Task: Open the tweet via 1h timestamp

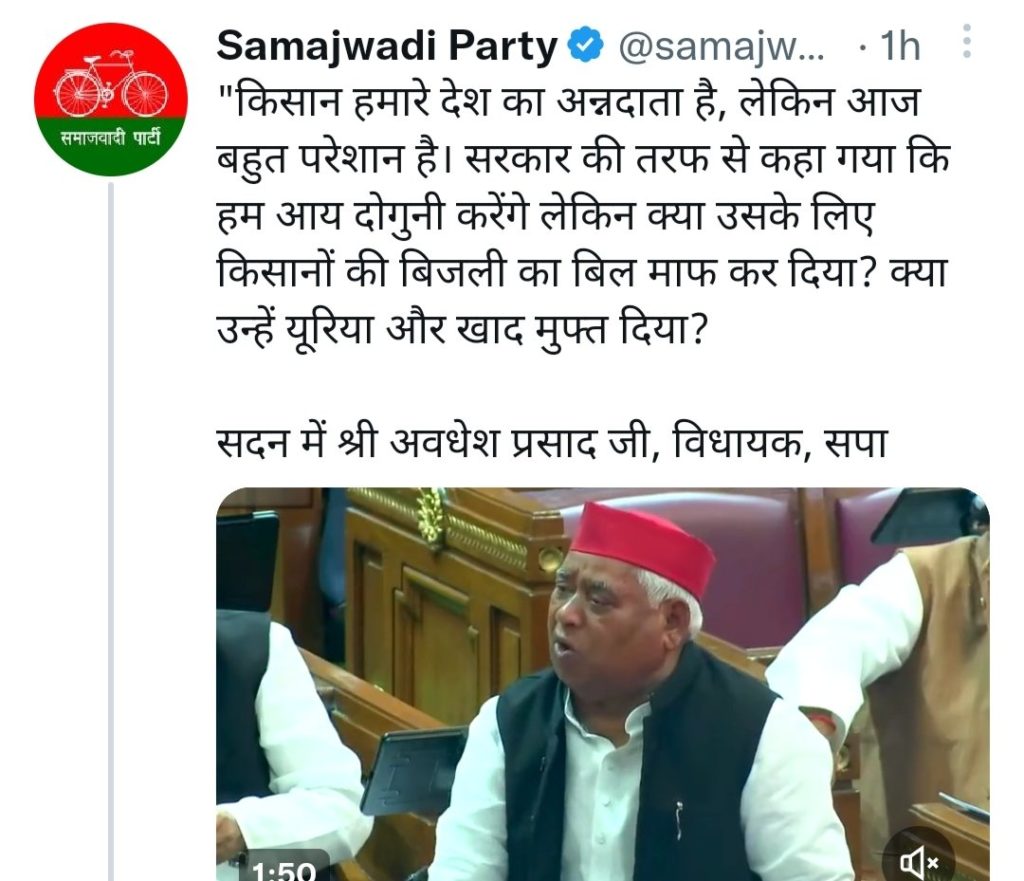Action: click(x=900, y=46)
